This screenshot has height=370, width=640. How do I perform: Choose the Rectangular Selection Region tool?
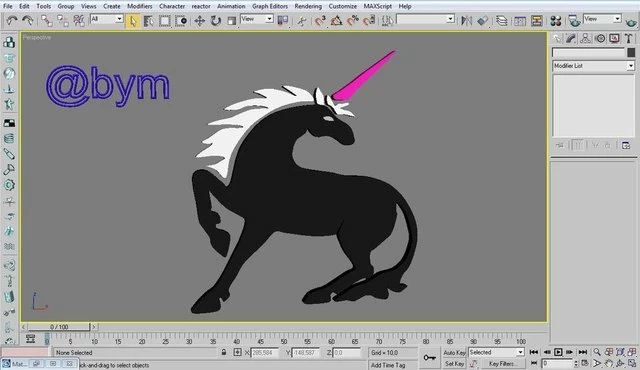pyautogui.click(x=164, y=21)
